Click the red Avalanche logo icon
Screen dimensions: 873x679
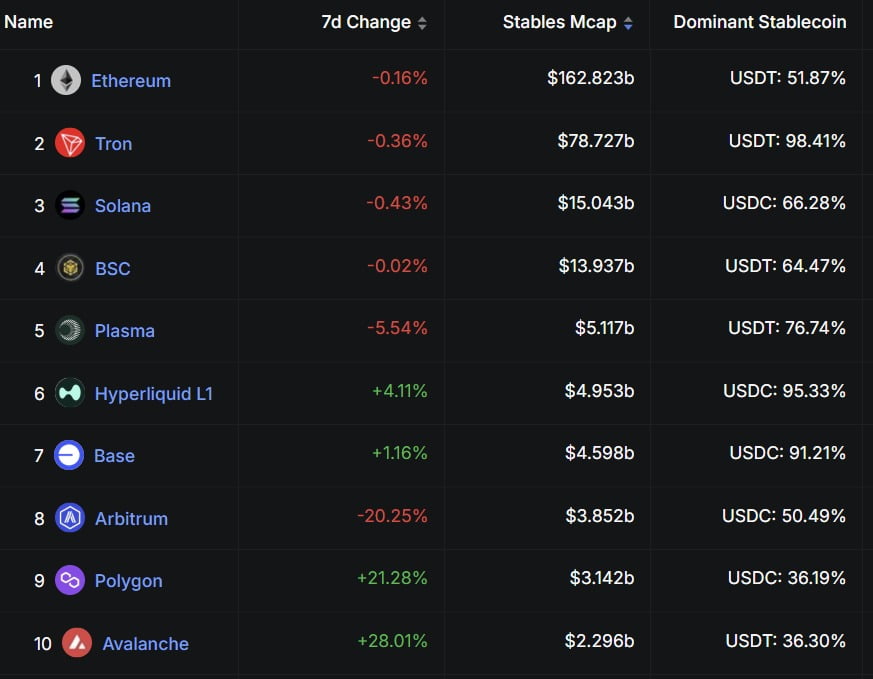77,643
